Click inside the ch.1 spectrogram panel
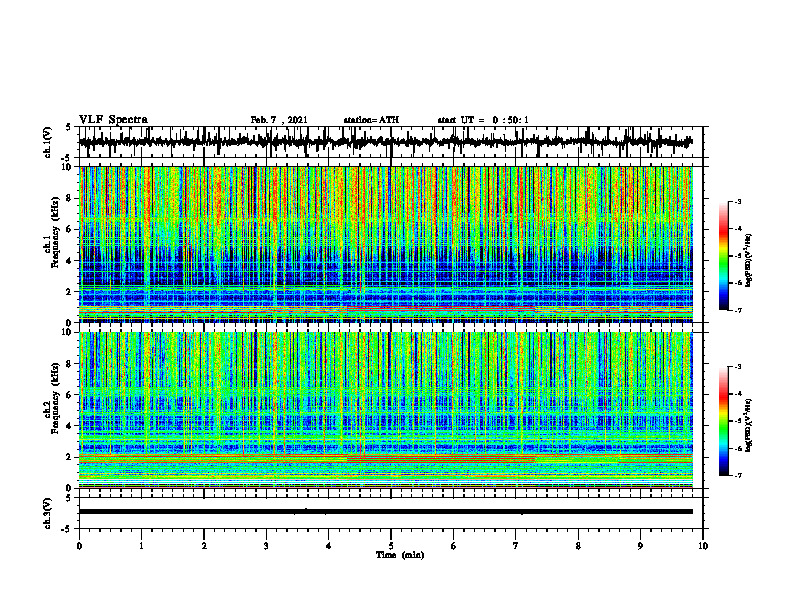This screenshot has height=612, width=792. pyautogui.click(x=385, y=244)
